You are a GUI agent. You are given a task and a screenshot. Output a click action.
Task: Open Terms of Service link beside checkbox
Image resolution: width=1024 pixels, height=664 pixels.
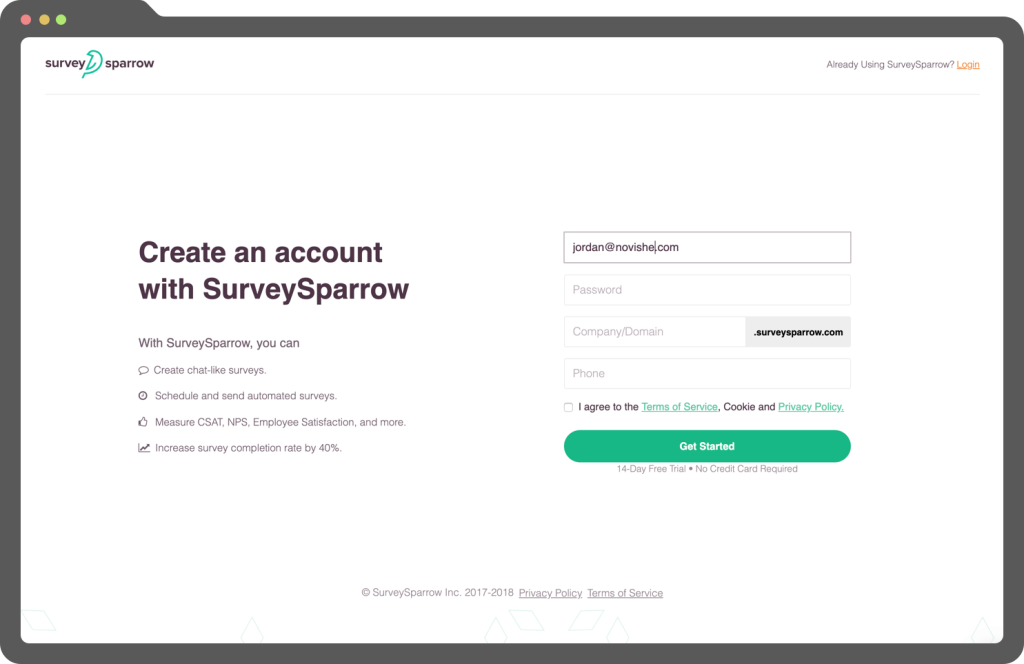coord(679,407)
